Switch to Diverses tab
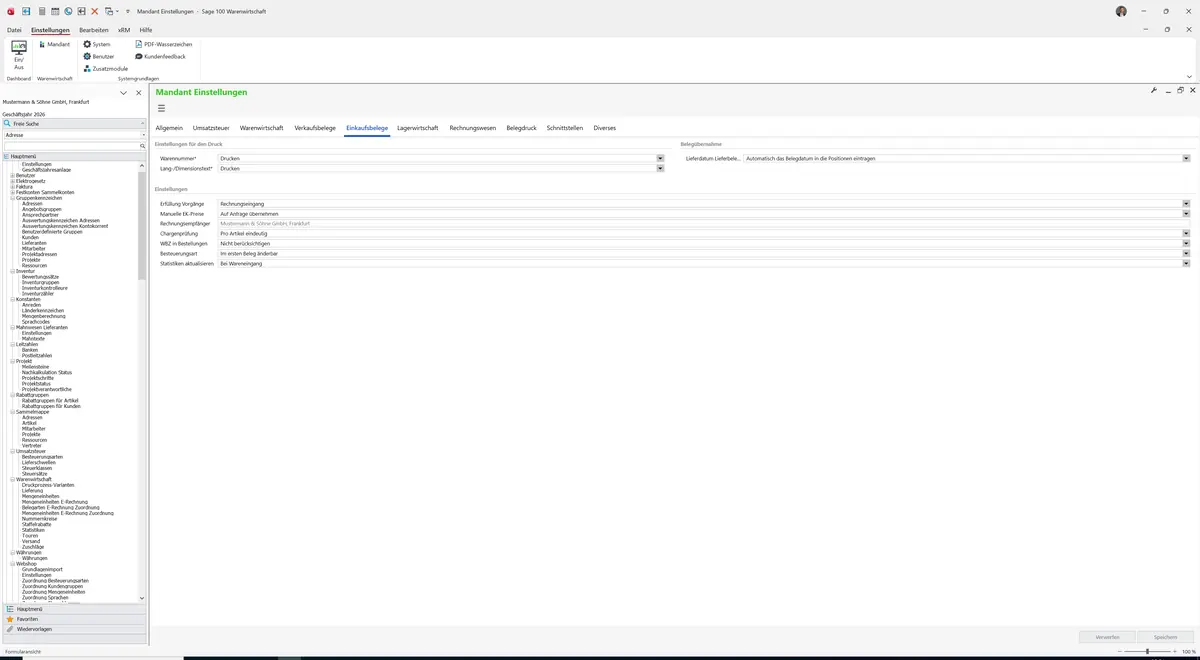This screenshot has width=1200, height=660. coord(605,128)
